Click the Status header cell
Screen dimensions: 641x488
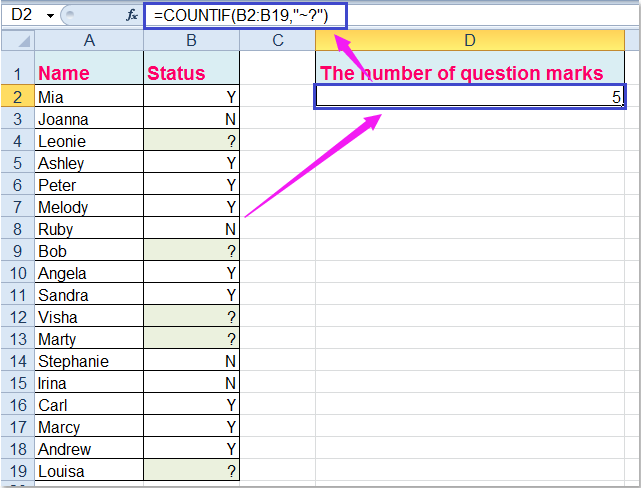click(191, 73)
